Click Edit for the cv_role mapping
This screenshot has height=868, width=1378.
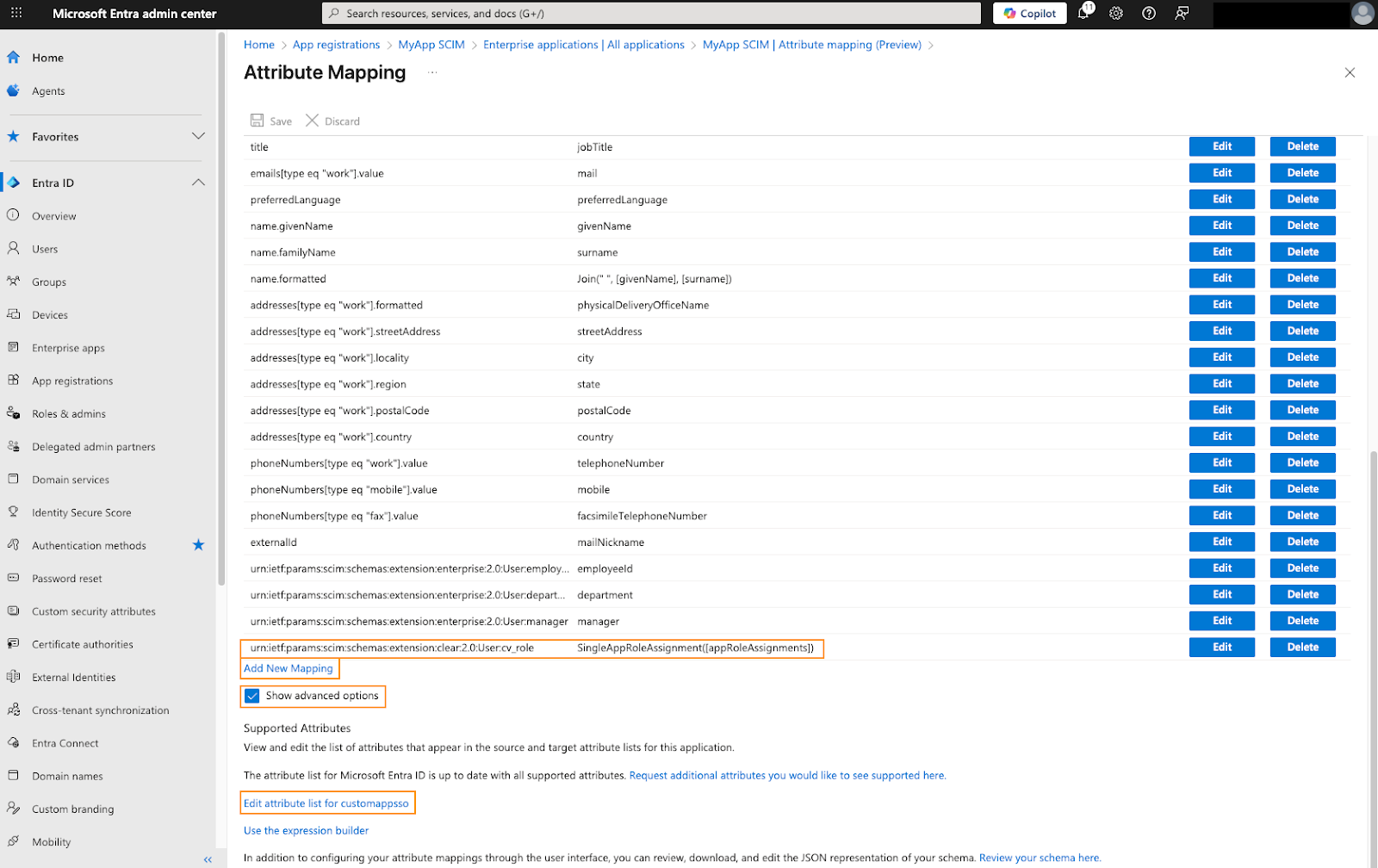(x=1222, y=647)
